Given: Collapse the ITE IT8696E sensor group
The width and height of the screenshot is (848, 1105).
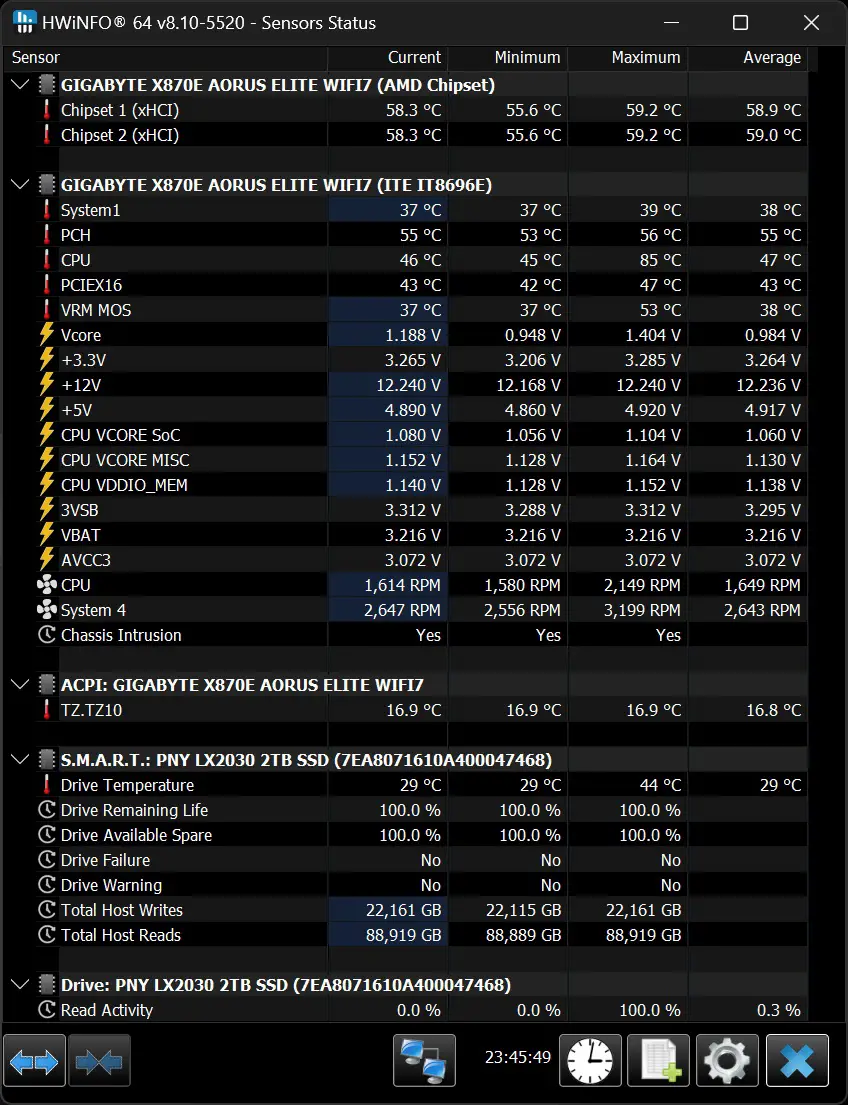Looking at the screenshot, I should [20, 185].
